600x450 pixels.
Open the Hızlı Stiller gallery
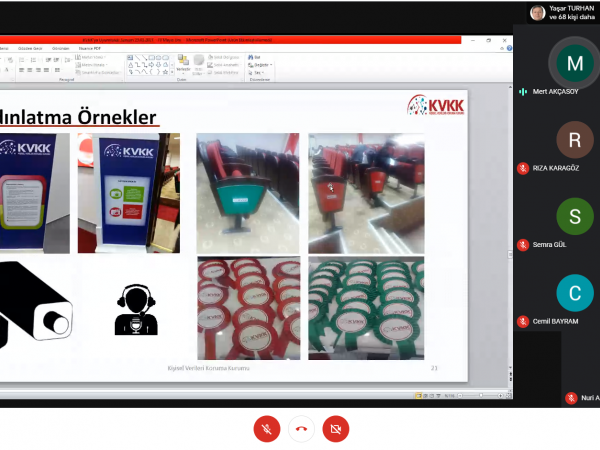tap(198, 65)
